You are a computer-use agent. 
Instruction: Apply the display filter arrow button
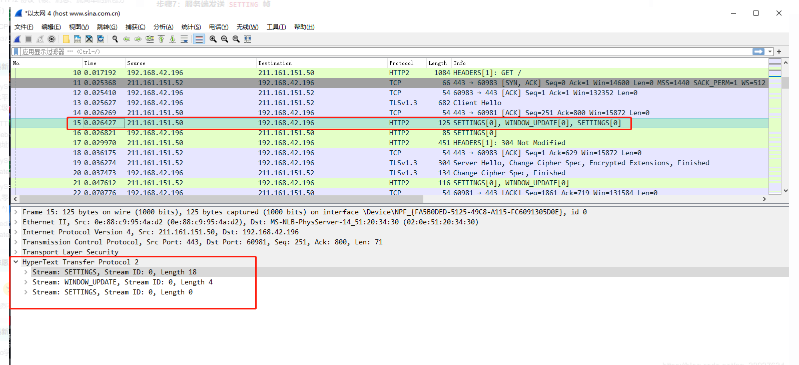759,51
